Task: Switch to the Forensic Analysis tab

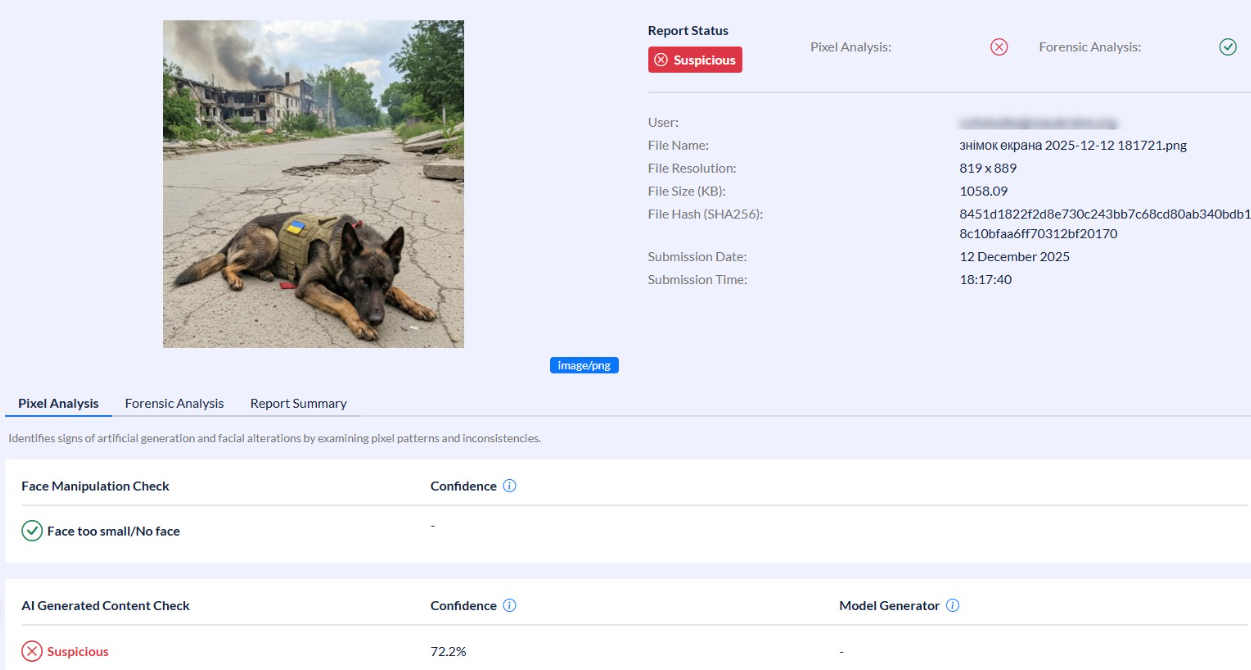Action: (x=174, y=404)
